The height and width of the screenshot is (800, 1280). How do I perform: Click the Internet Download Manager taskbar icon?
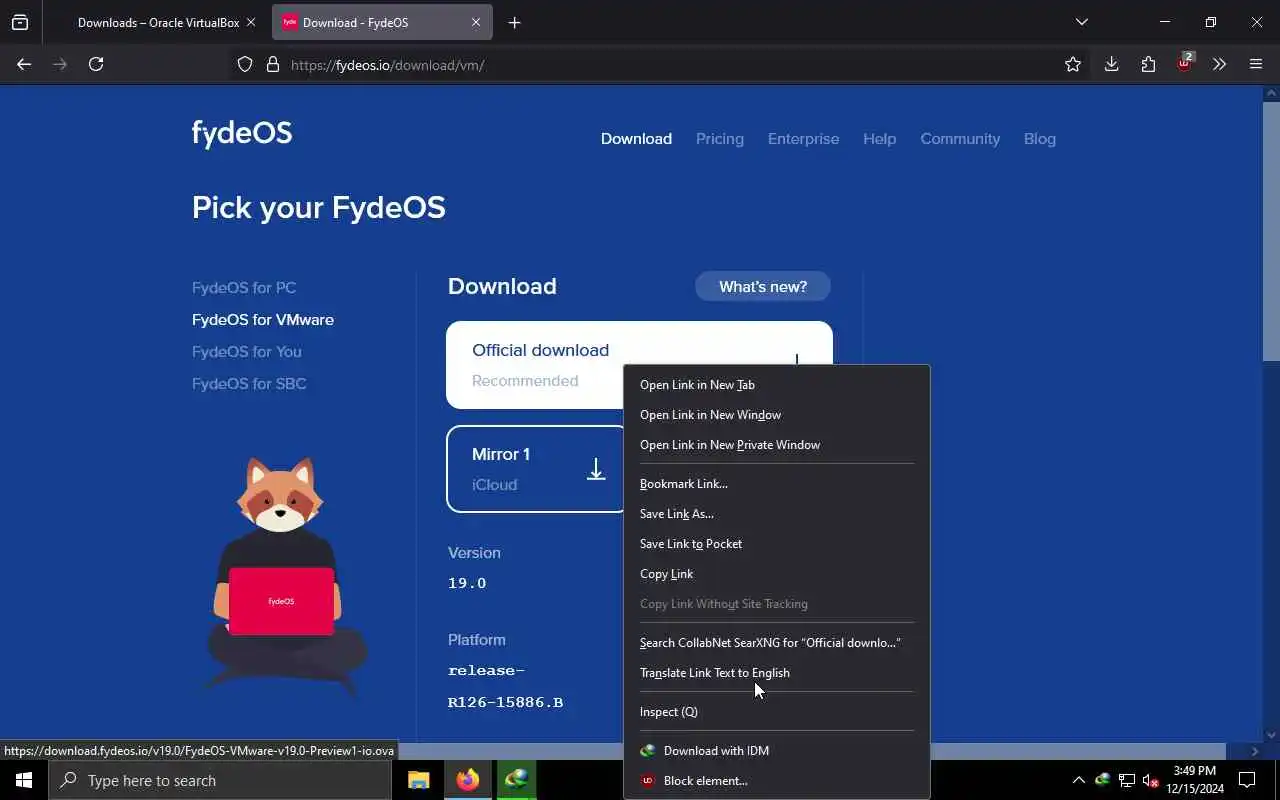[516, 780]
